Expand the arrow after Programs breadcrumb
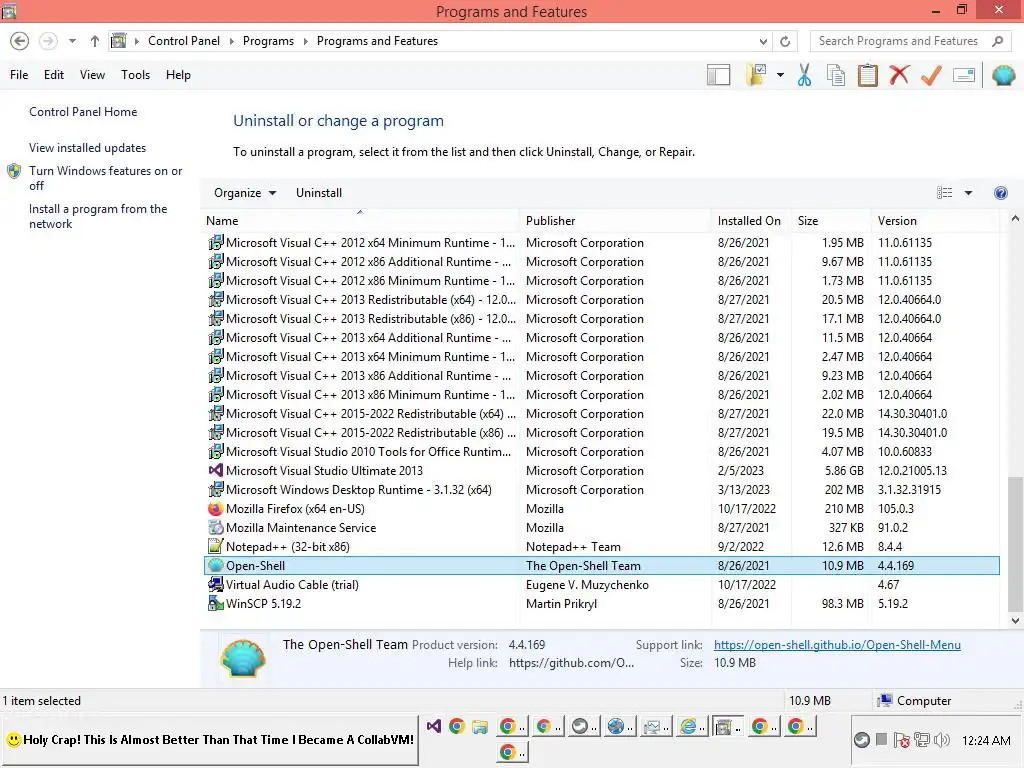1024x768 pixels. tap(305, 41)
